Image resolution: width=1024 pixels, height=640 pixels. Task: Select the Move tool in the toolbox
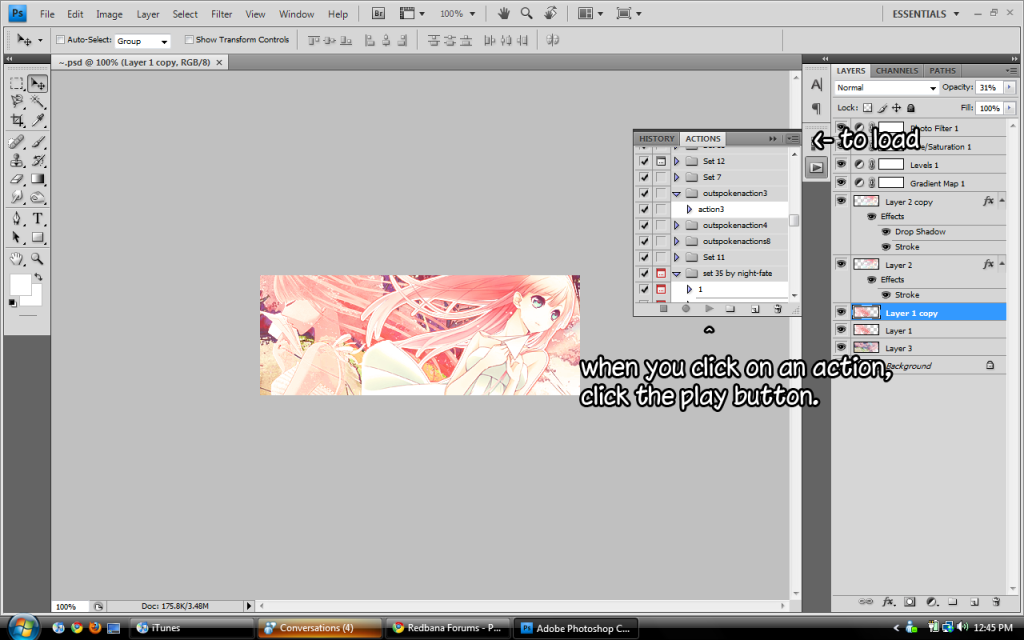point(37,84)
